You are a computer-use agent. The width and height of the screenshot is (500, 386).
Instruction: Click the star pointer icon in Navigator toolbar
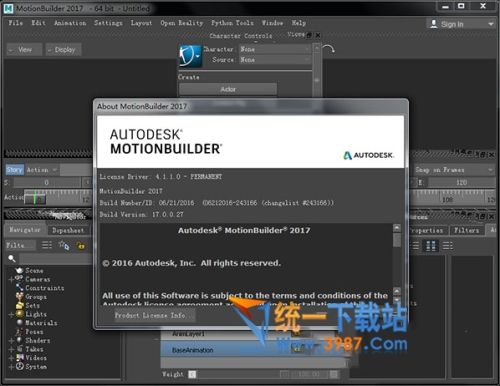tap(64, 246)
